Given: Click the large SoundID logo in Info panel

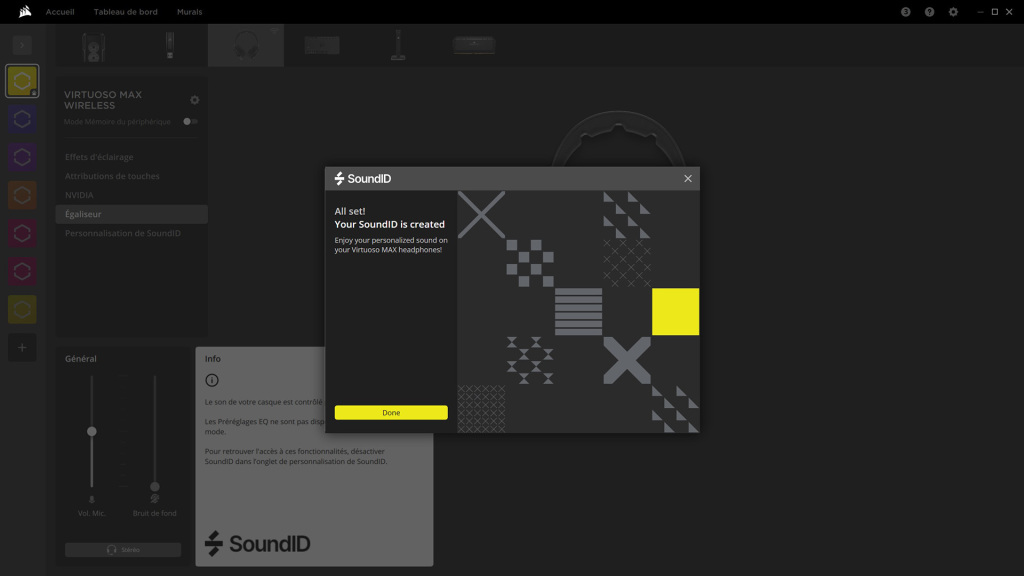Looking at the screenshot, I should point(257,543).
